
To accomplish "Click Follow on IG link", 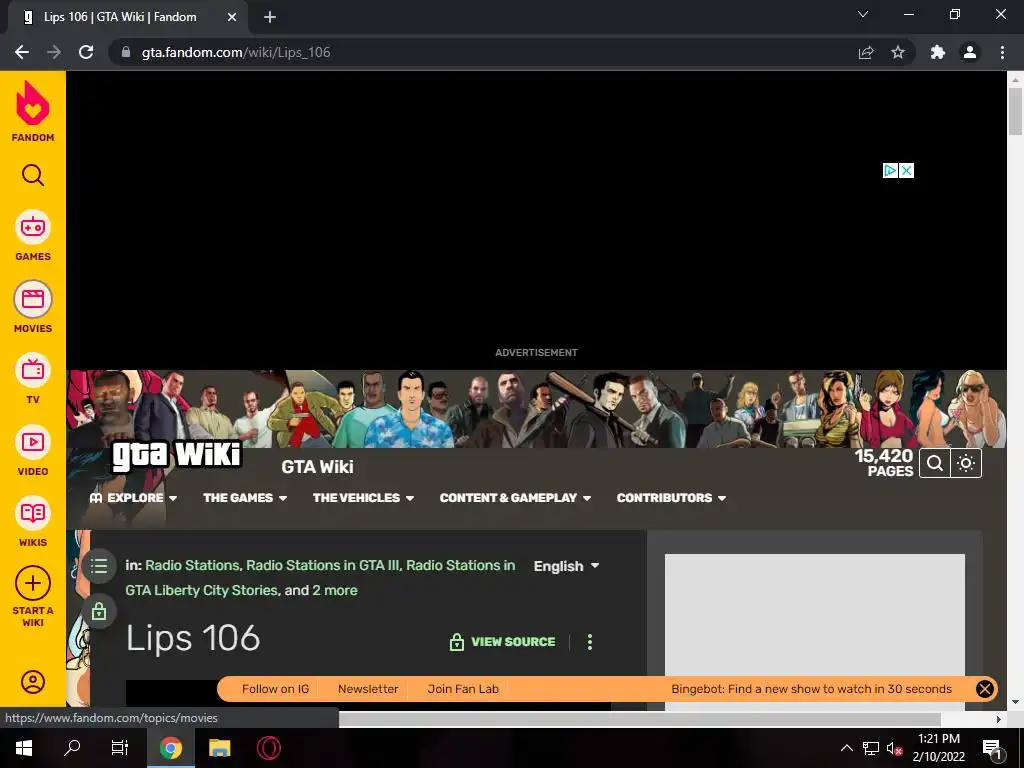I will pos(275,689).
